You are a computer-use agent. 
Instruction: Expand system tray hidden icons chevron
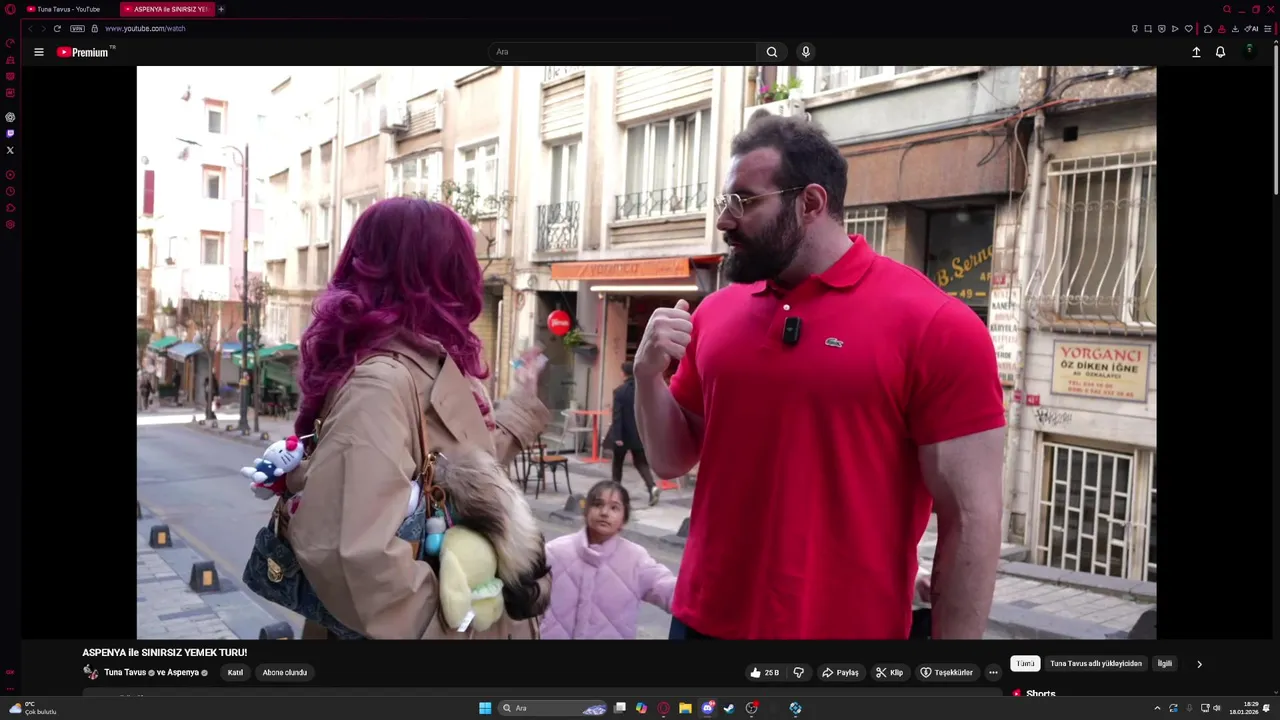tap(1157, 708)
